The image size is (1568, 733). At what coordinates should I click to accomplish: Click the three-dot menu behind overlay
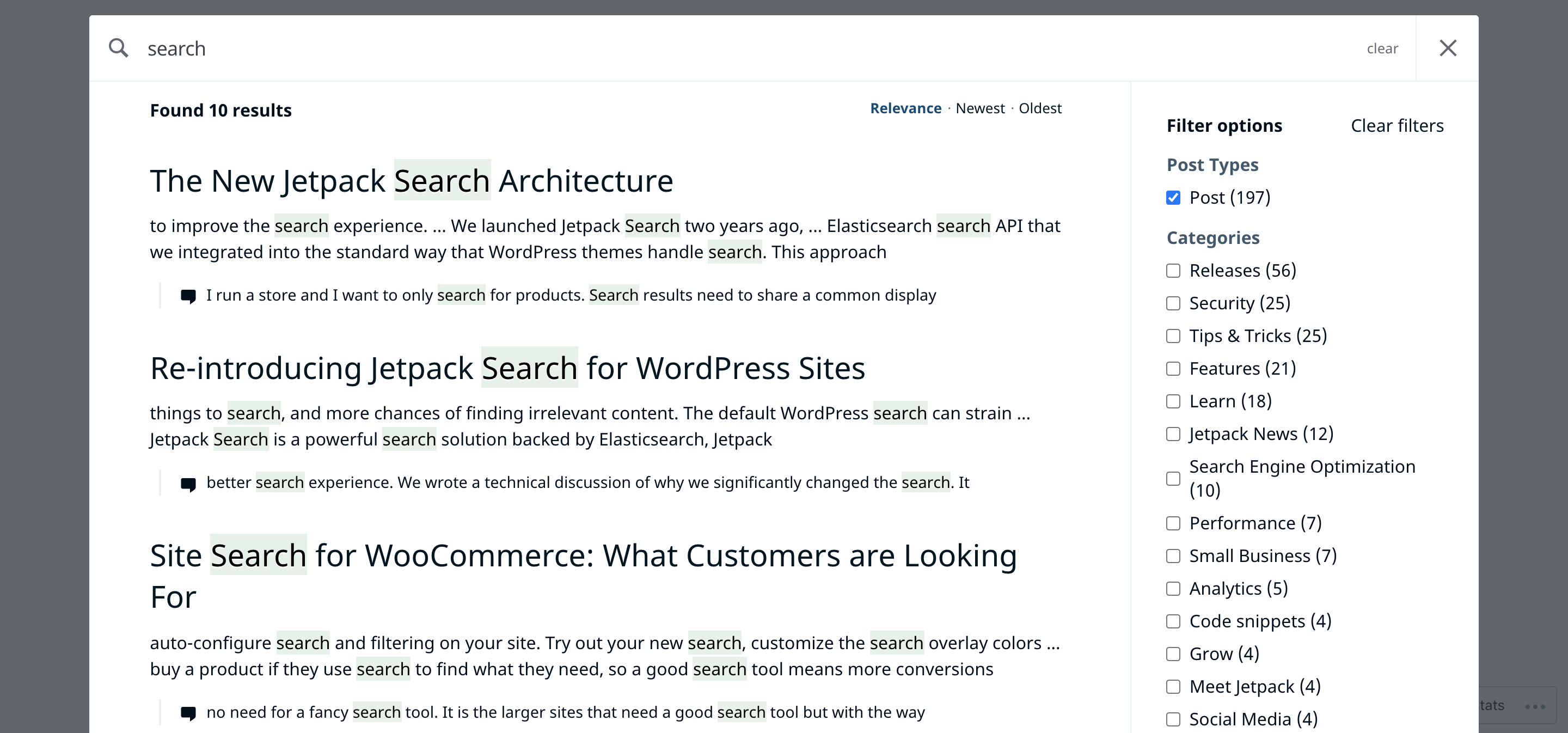tap(1535, 706)
